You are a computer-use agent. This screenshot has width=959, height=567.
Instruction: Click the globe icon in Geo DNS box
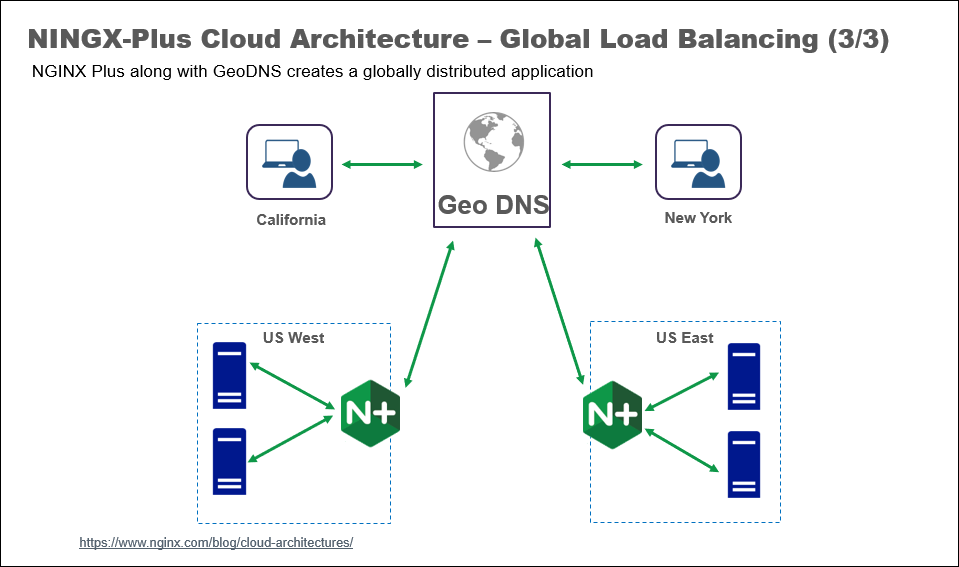pos(494,142)
